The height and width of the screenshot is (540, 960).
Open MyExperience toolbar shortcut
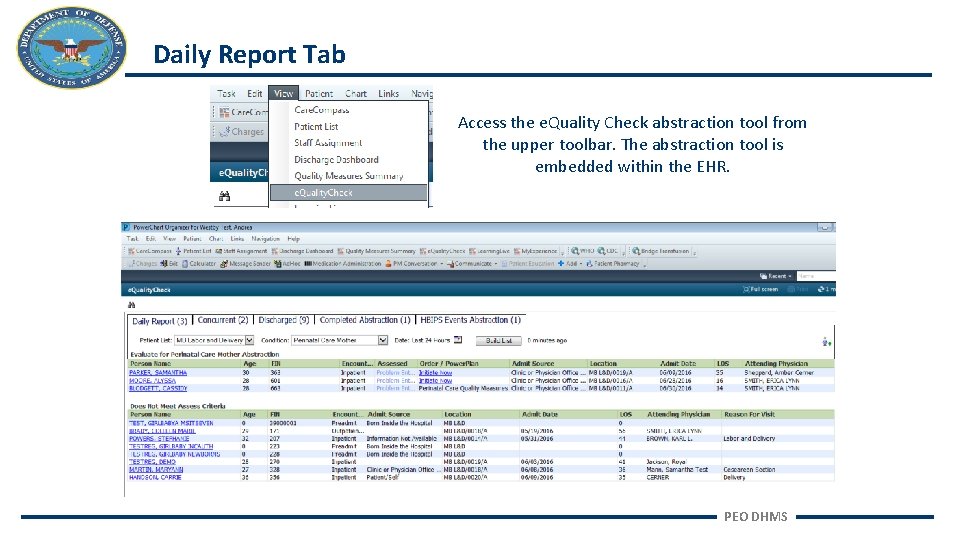536,251
